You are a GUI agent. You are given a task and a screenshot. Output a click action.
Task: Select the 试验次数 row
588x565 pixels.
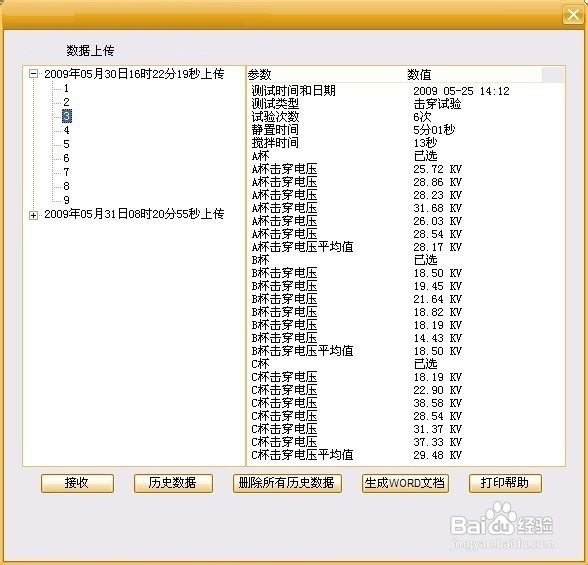coord(405,117)
